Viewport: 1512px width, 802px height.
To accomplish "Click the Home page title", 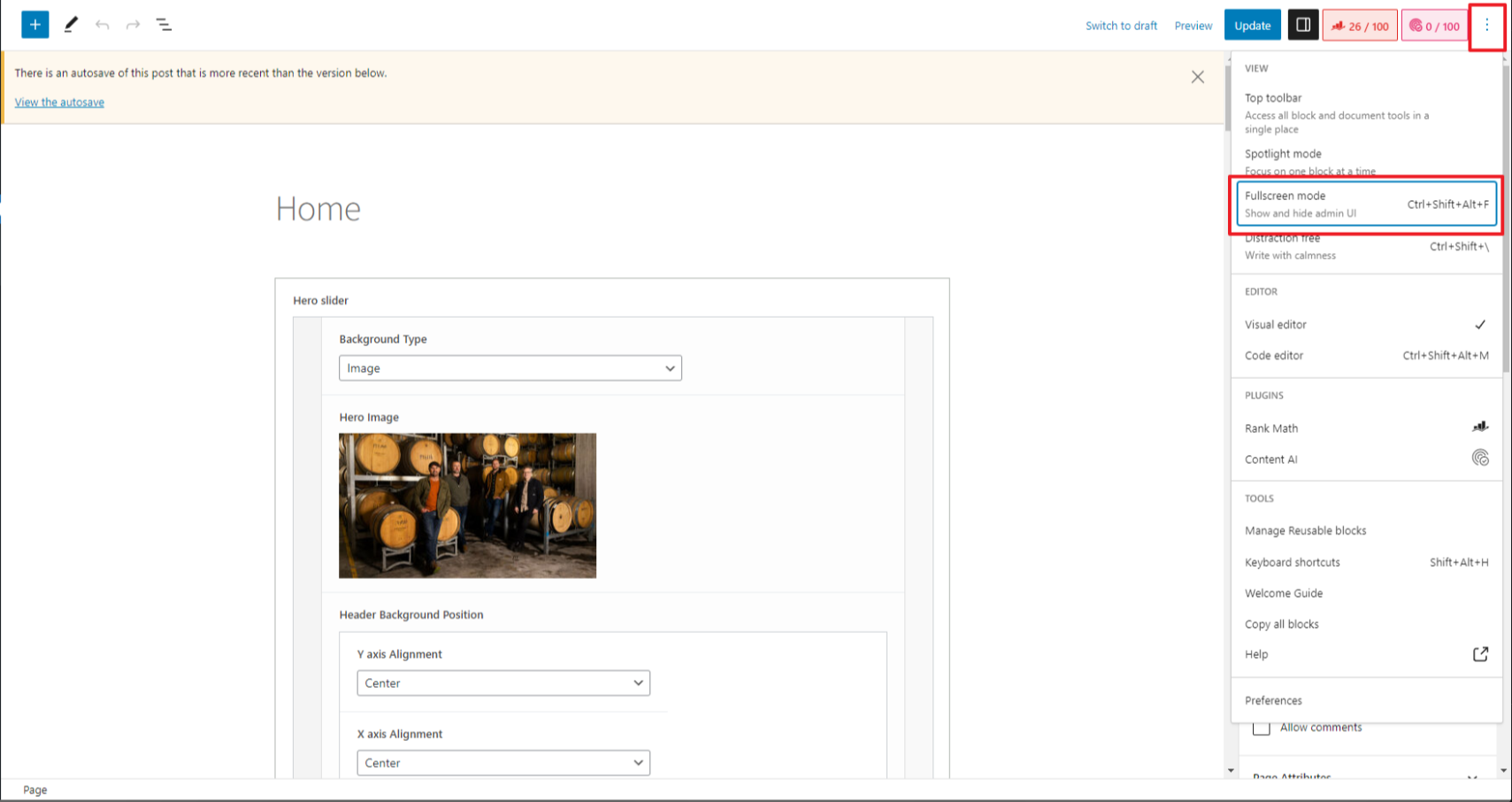I will 319,209.
